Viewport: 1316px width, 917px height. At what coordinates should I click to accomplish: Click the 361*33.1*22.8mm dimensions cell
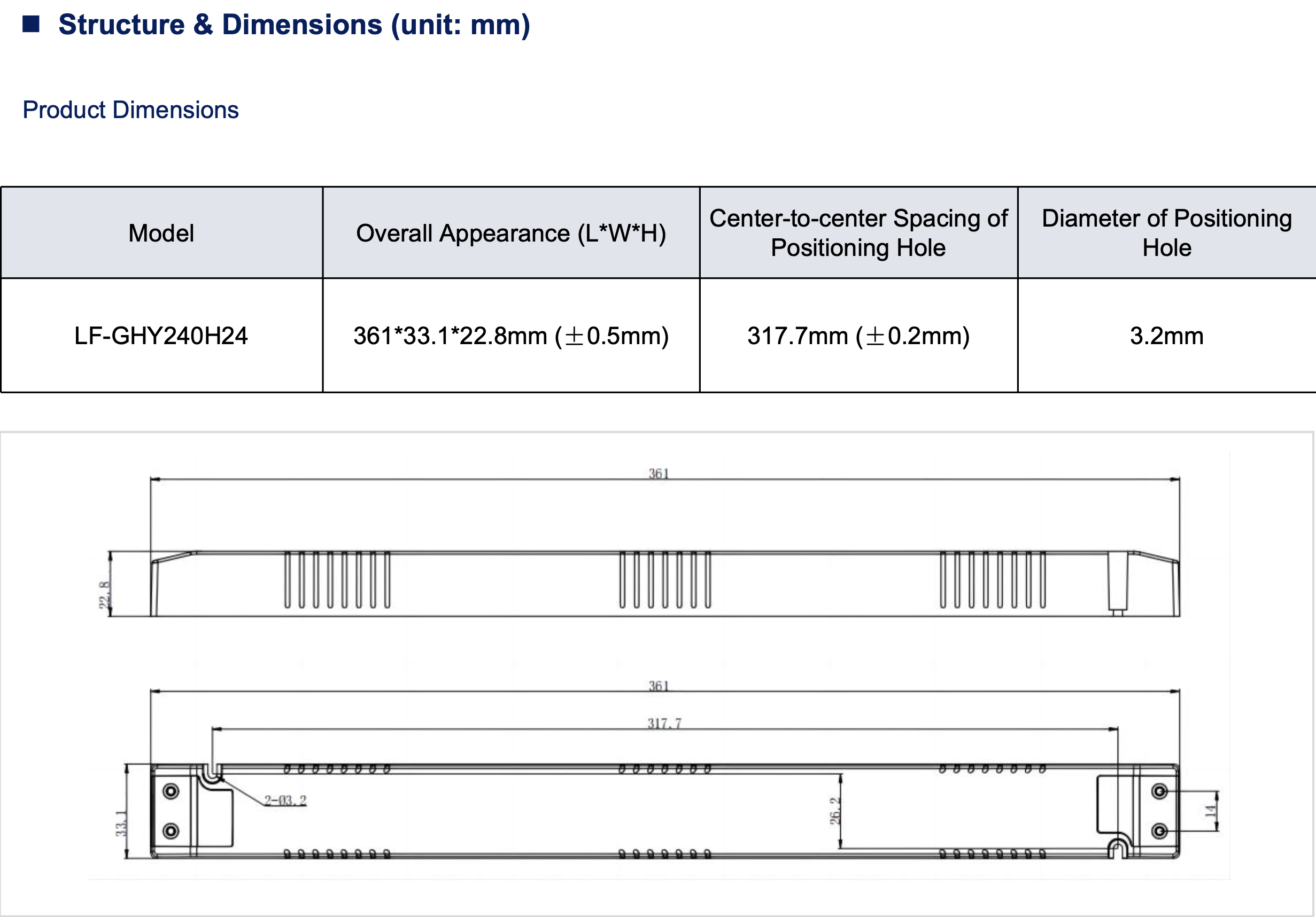point(510,336)
